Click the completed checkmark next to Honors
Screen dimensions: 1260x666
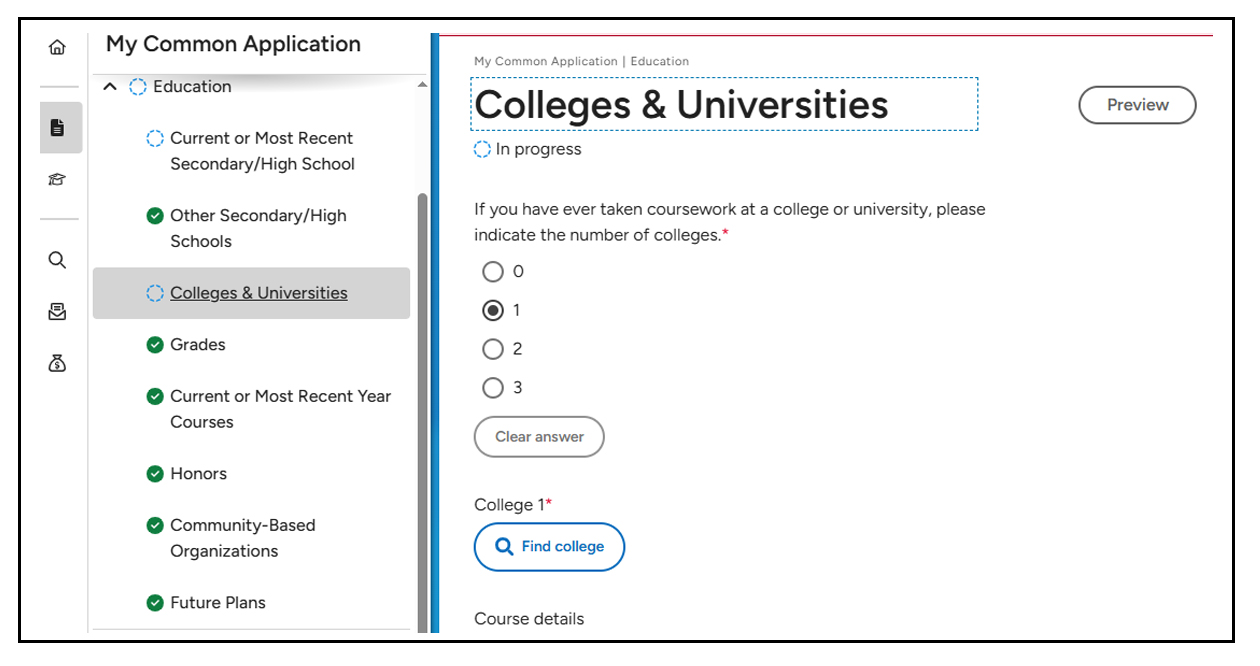tap(155, 473)
